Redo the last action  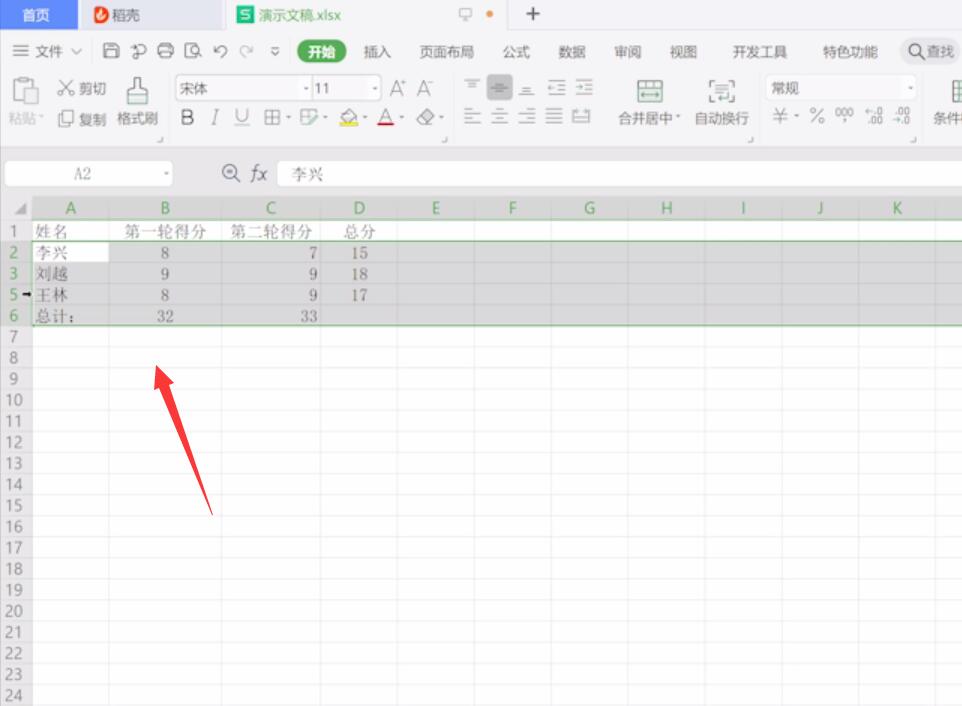(x=247, y=51)
